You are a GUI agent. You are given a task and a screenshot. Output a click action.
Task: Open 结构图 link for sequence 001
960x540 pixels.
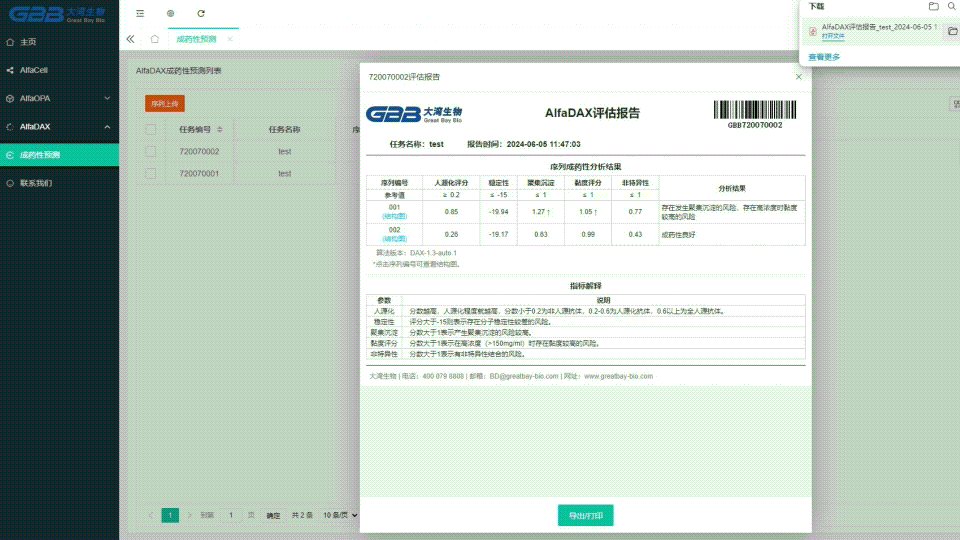click(394, 216)
